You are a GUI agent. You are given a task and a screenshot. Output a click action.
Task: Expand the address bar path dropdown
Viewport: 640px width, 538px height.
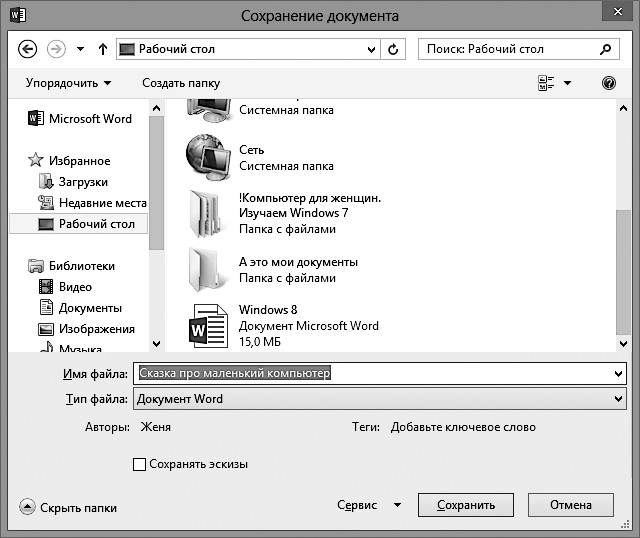click(371, 49)
